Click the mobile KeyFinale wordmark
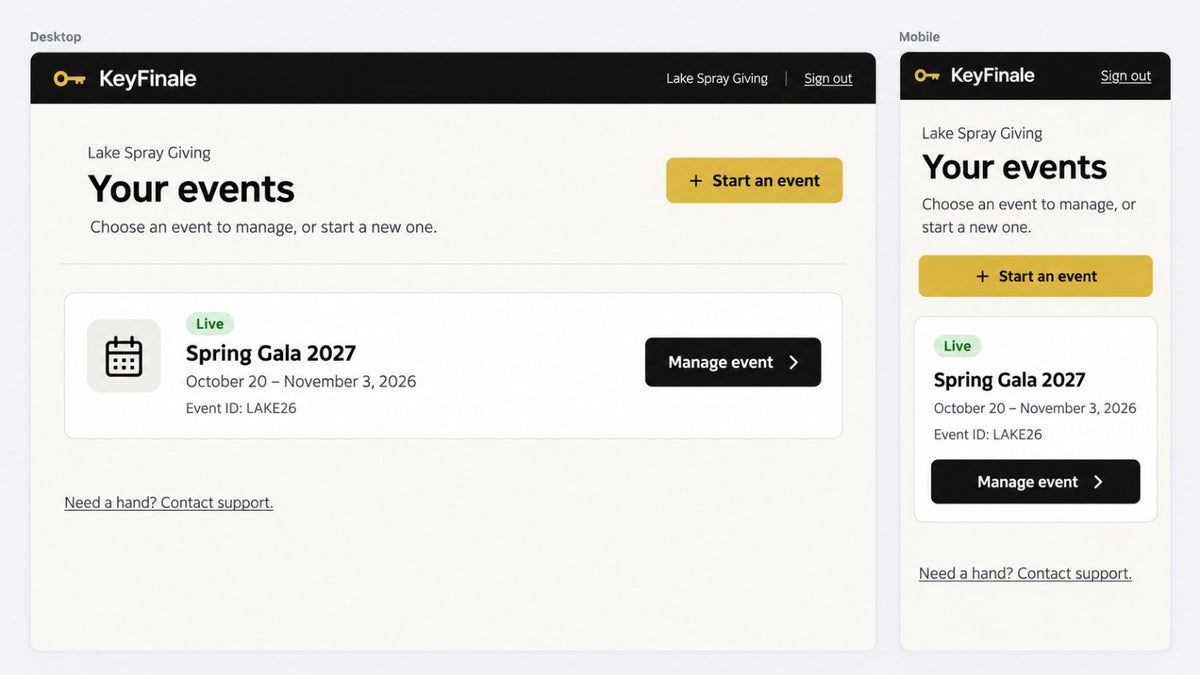The image size is (1200, 675). [993, 75]
